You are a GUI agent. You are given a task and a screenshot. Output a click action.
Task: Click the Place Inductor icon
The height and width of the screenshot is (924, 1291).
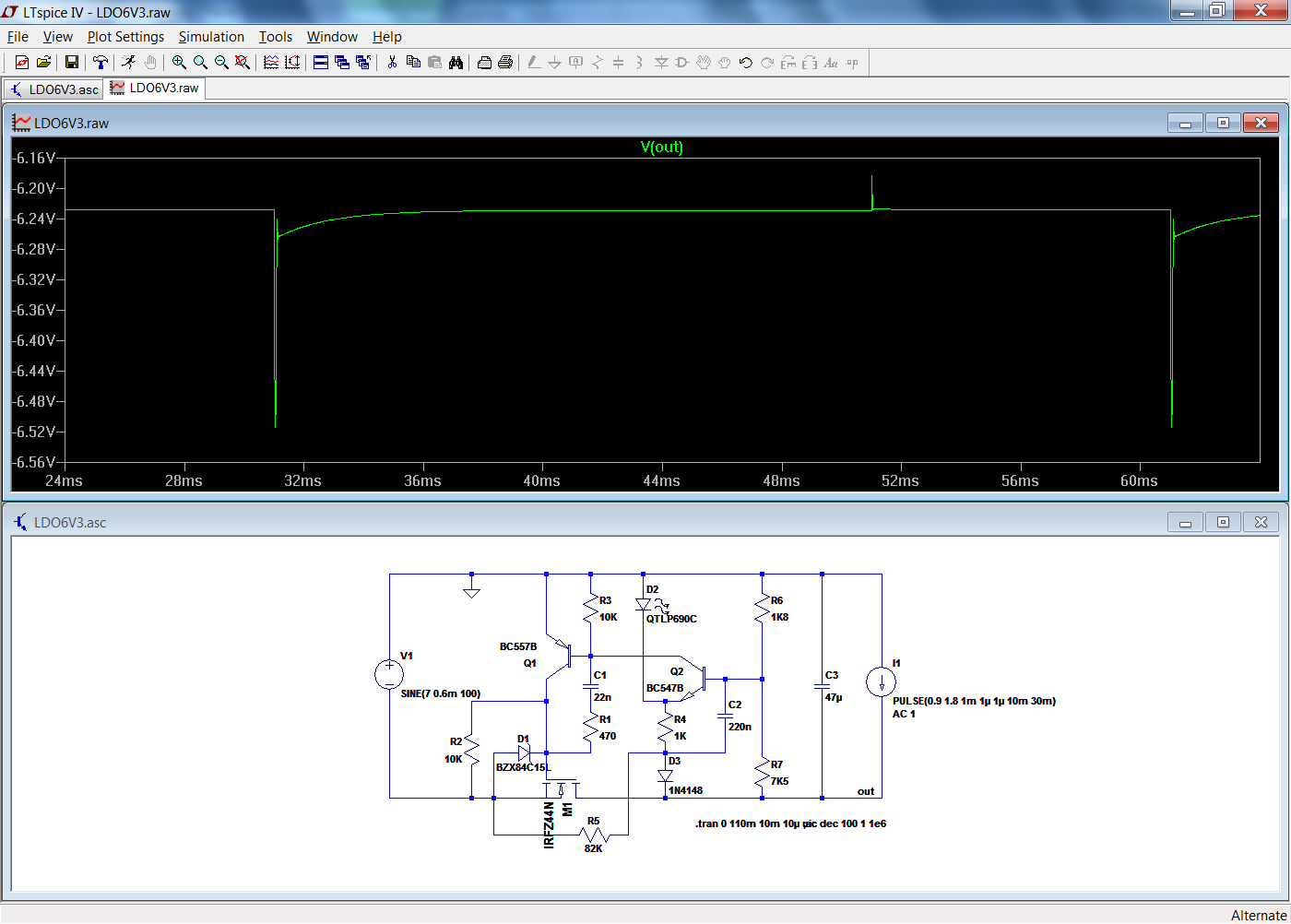(x=640, y=63)
